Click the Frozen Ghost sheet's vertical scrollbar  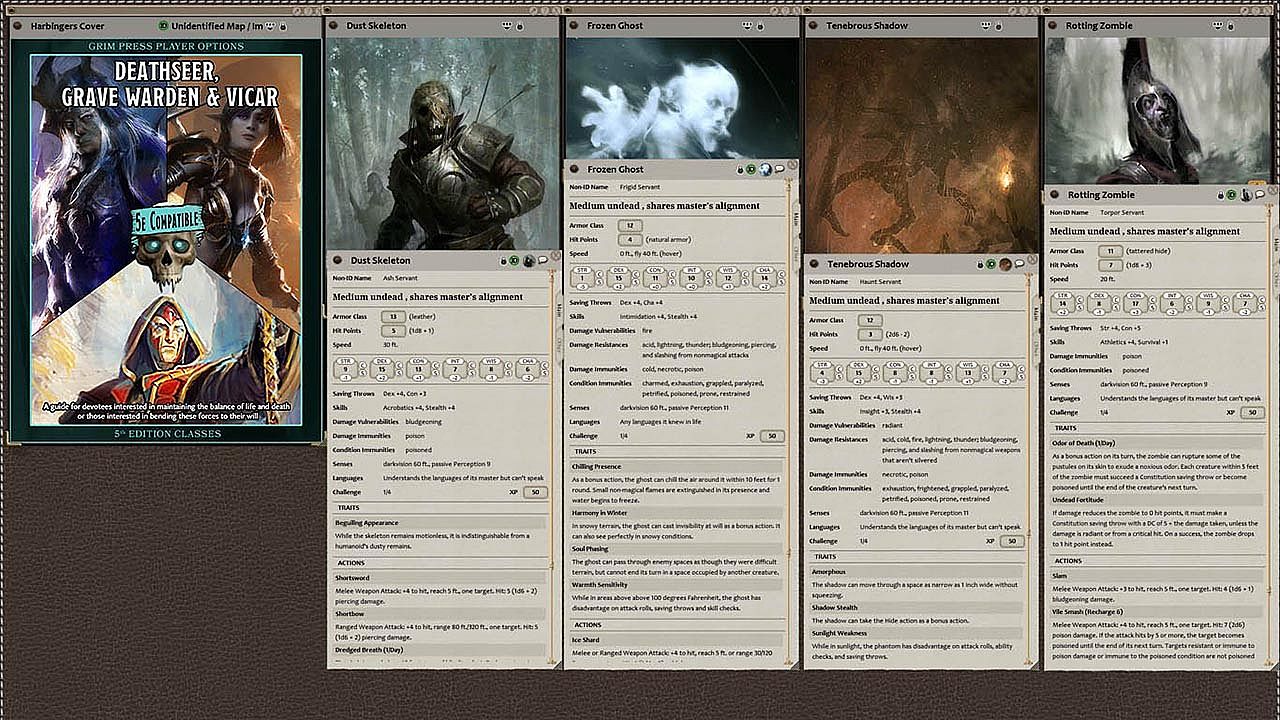[x=790, y=423]
